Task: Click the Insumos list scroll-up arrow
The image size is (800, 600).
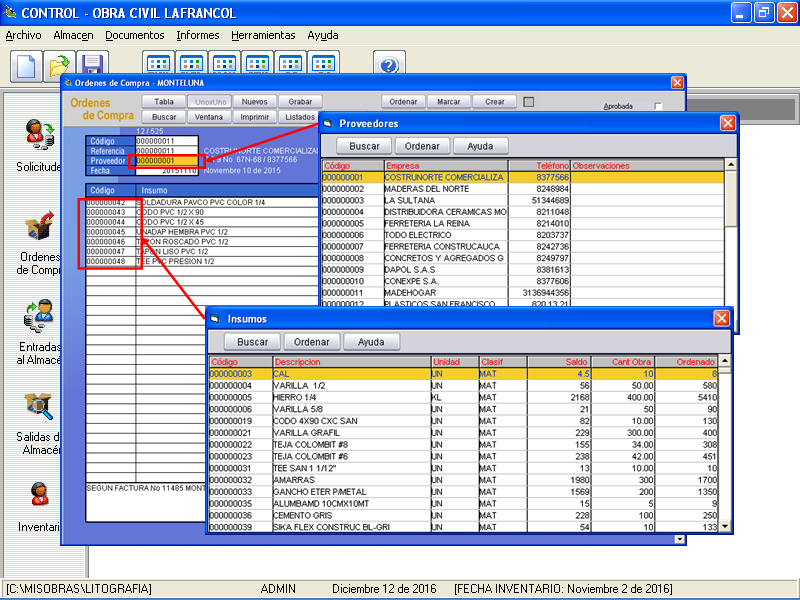Action: click(x=724, y=361)
